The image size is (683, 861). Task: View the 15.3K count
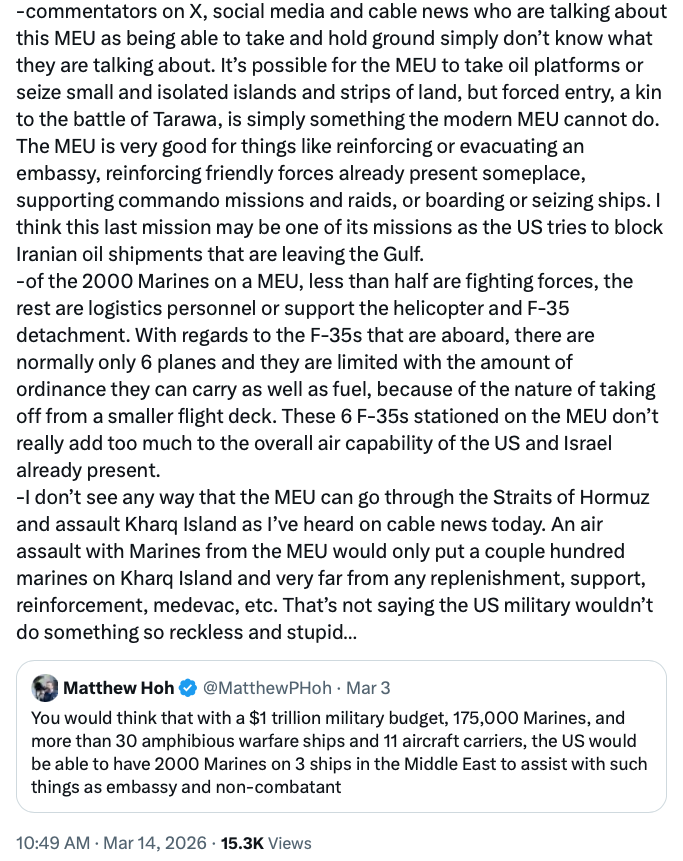pos(240,843)
